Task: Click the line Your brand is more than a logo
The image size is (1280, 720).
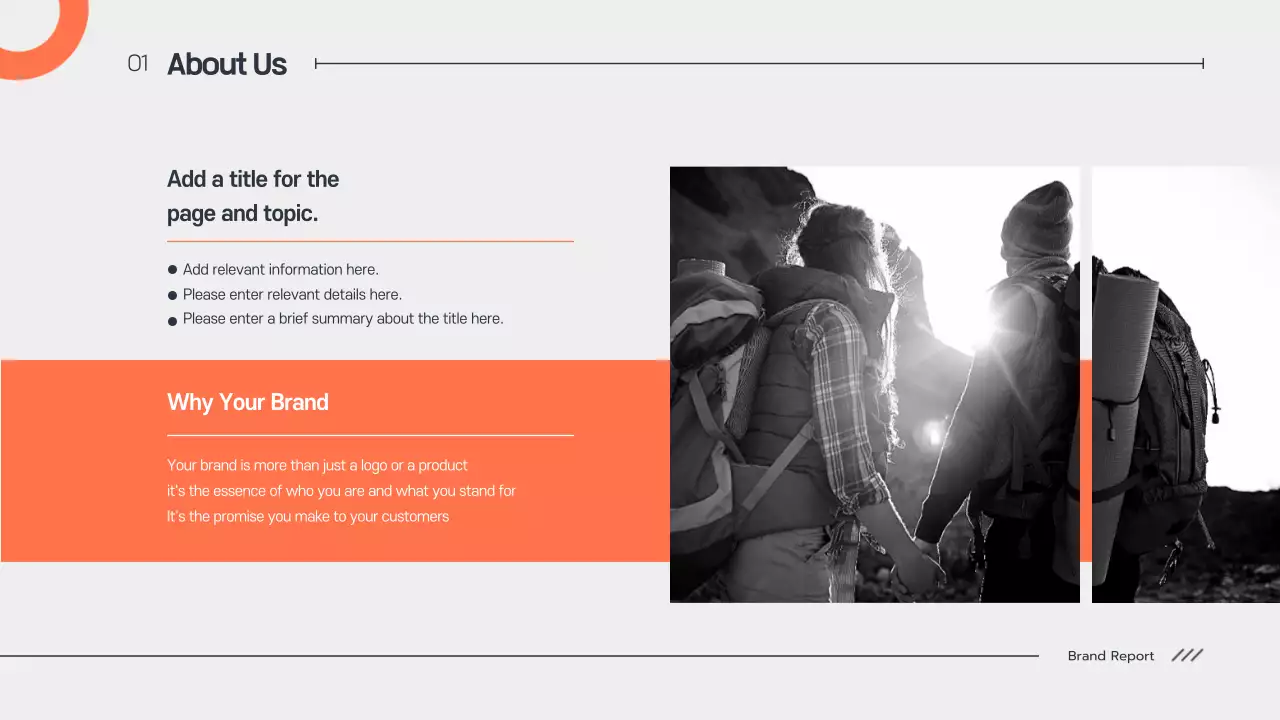Action: click(x=316, y=465)
